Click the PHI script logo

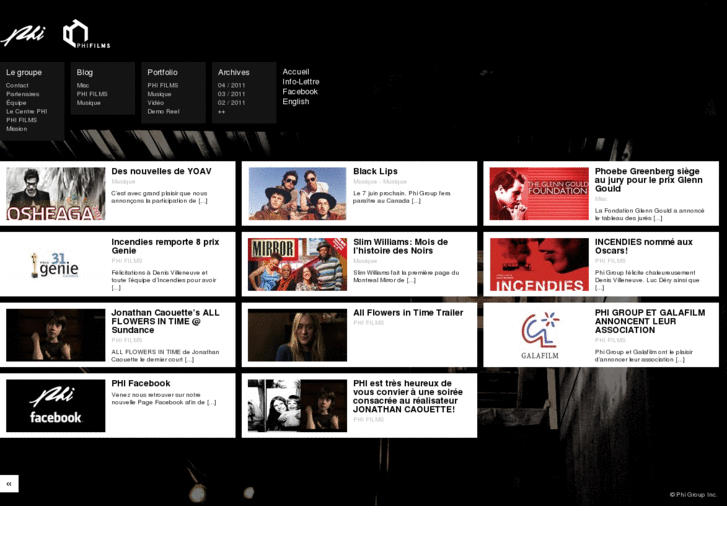[23, 35]
